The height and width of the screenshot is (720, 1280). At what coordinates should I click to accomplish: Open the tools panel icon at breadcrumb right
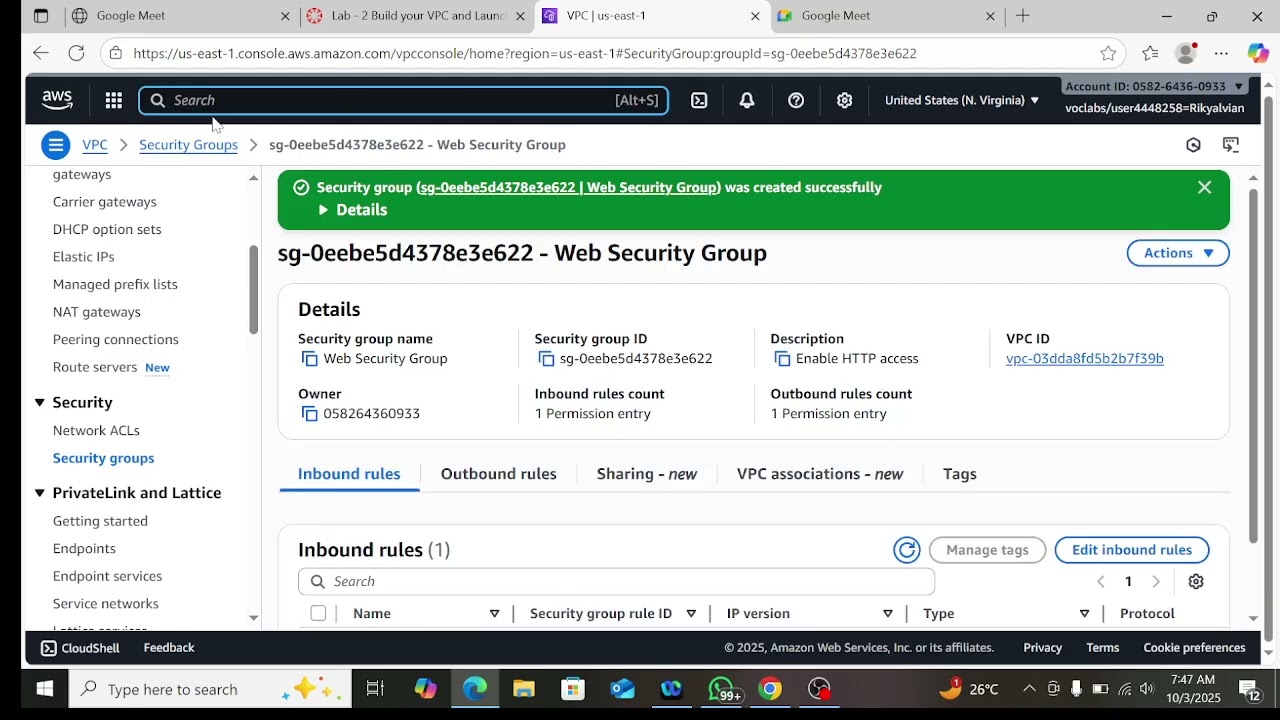1231,145
